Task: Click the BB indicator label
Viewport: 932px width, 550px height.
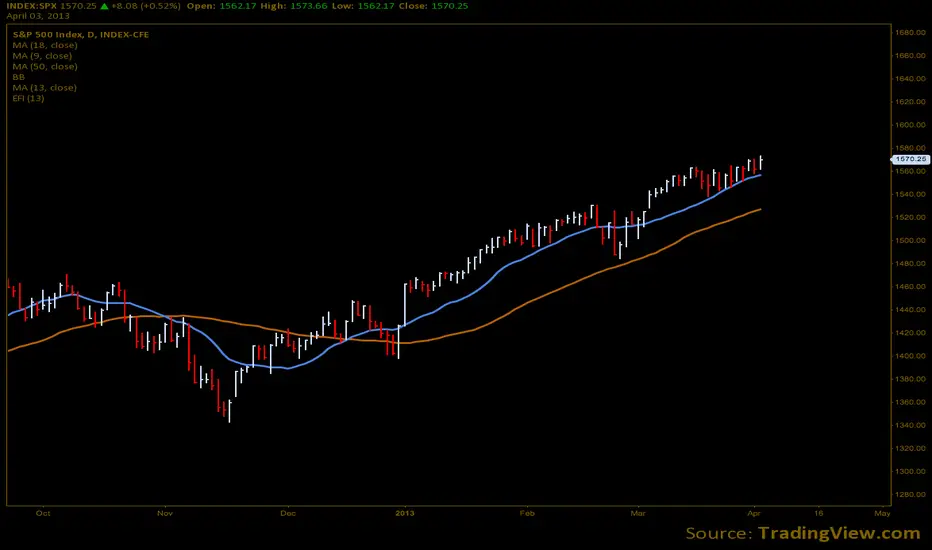Action: click(18, 77)
